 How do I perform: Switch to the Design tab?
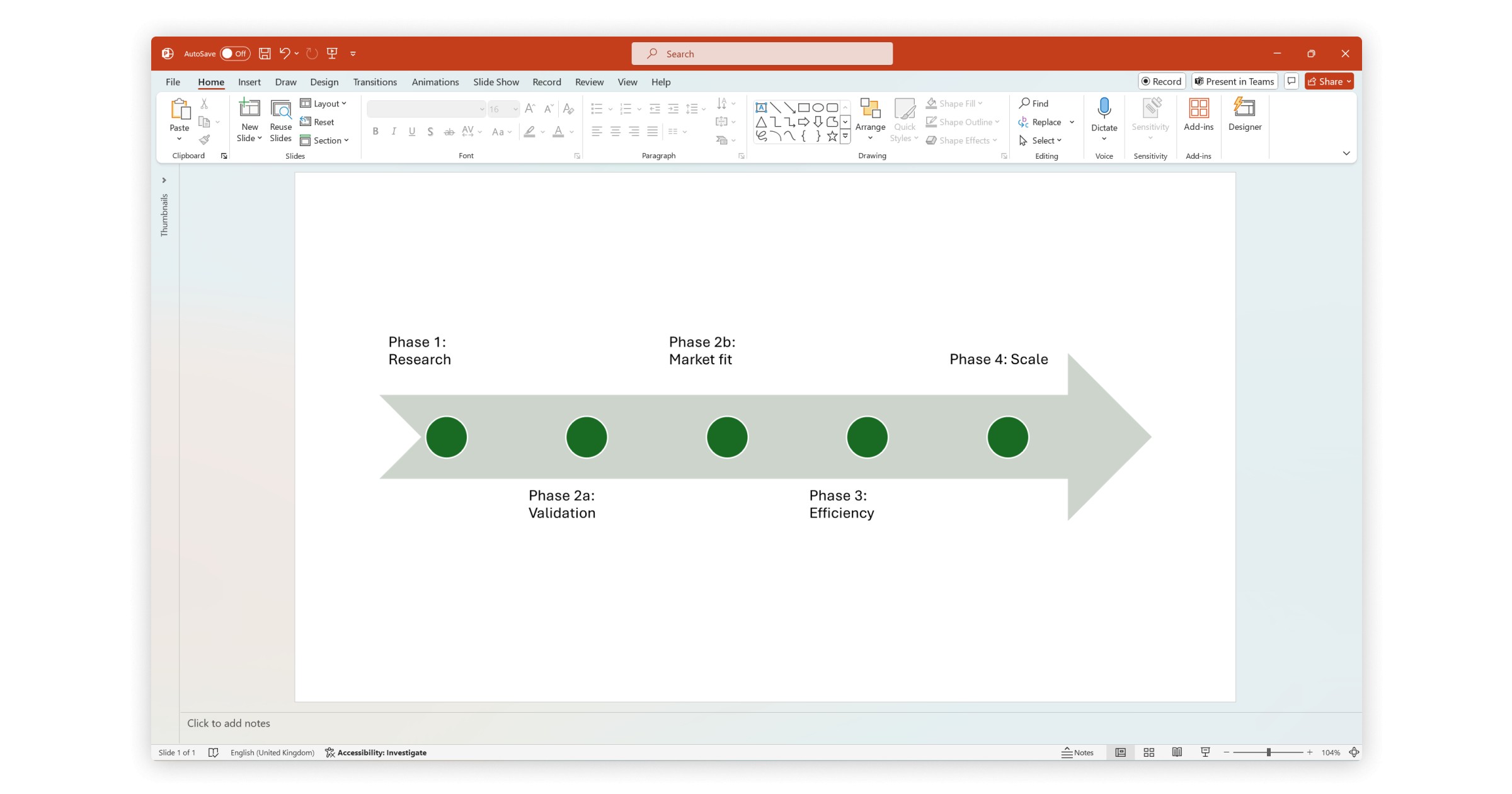tap(324, 82)
